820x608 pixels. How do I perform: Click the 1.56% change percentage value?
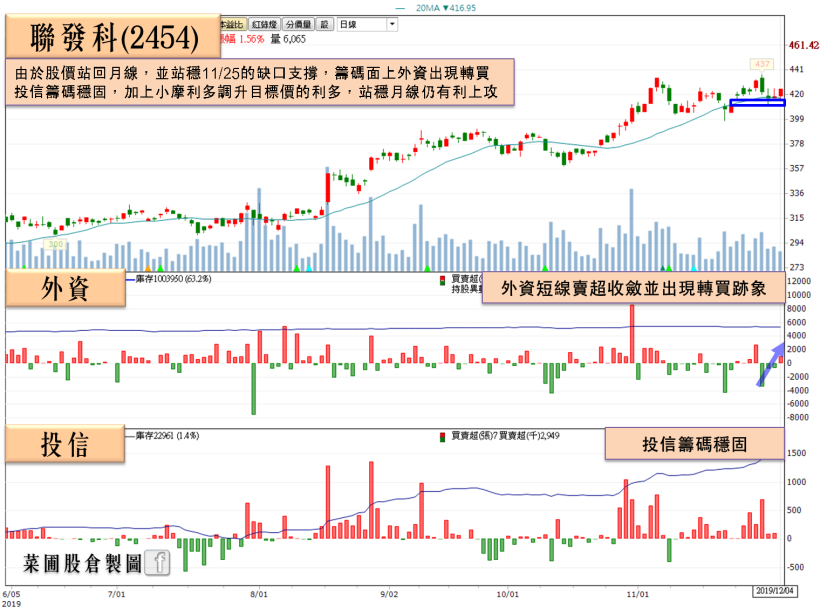[252, 39]
